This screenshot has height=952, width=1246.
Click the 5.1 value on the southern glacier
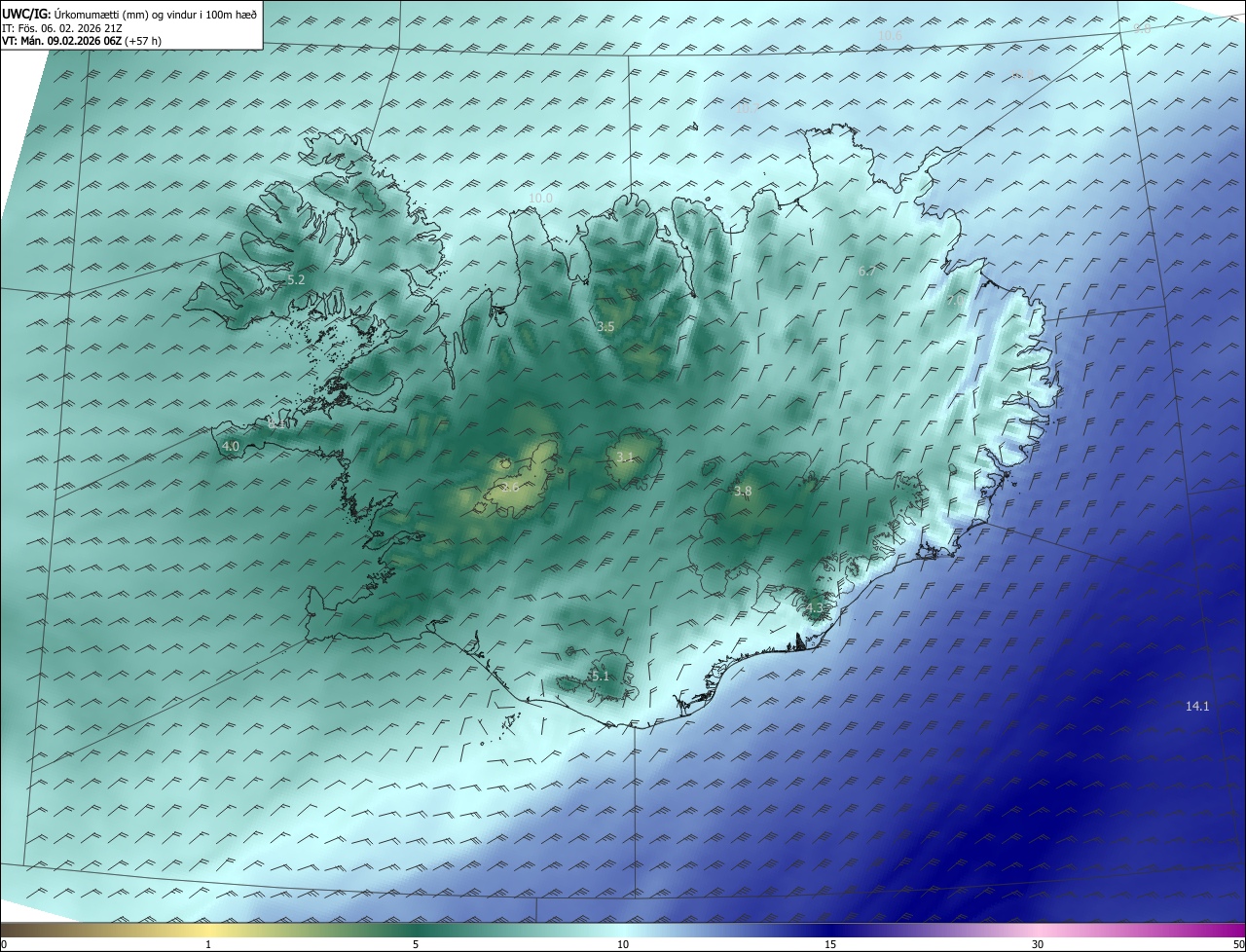click(600, 676)
